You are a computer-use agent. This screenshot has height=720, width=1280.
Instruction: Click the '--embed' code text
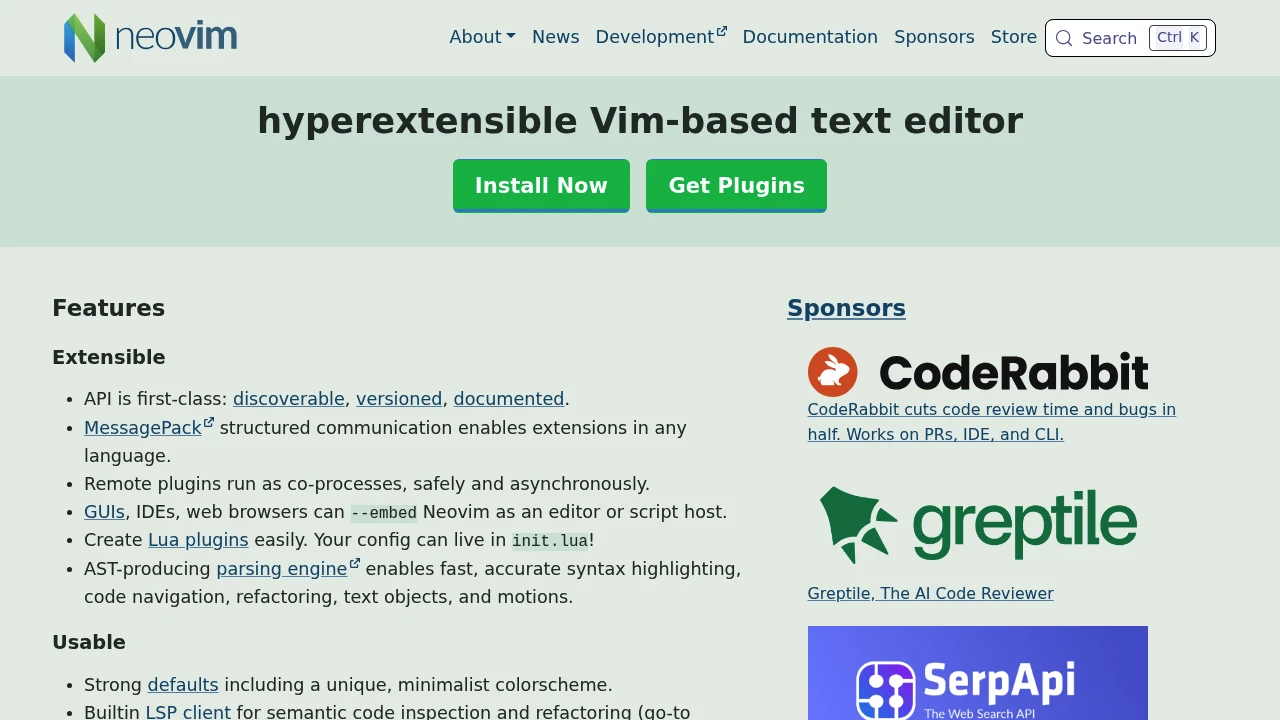coord(384,513)
